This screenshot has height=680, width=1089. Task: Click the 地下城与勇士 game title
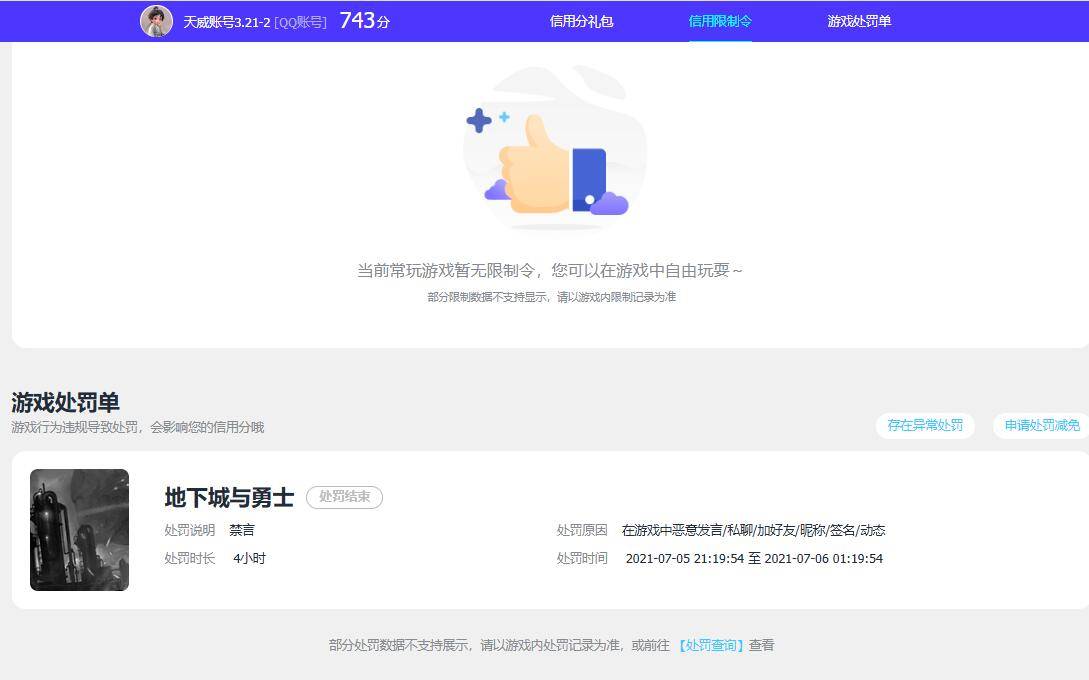[x=227, y=497]
